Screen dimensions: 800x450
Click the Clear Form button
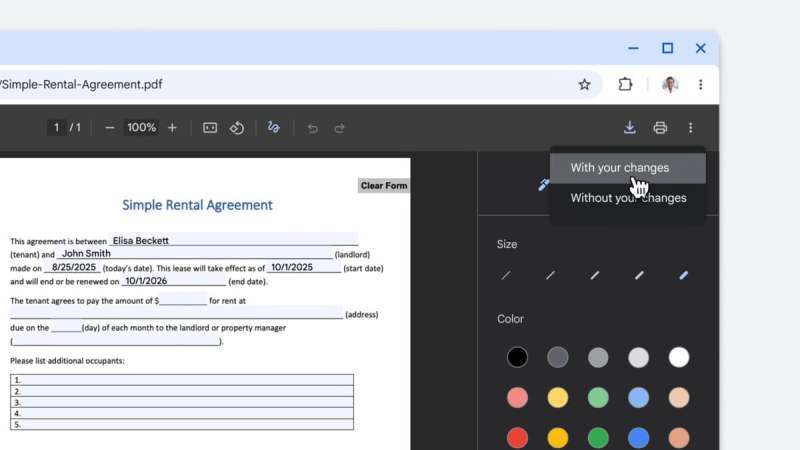(x=384, y=186)
